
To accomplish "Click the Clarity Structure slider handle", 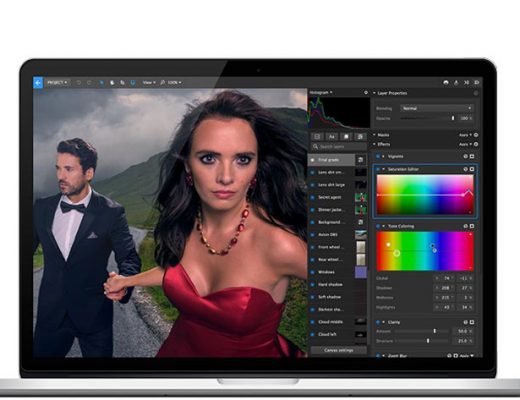I will click(x=428, y=341).
